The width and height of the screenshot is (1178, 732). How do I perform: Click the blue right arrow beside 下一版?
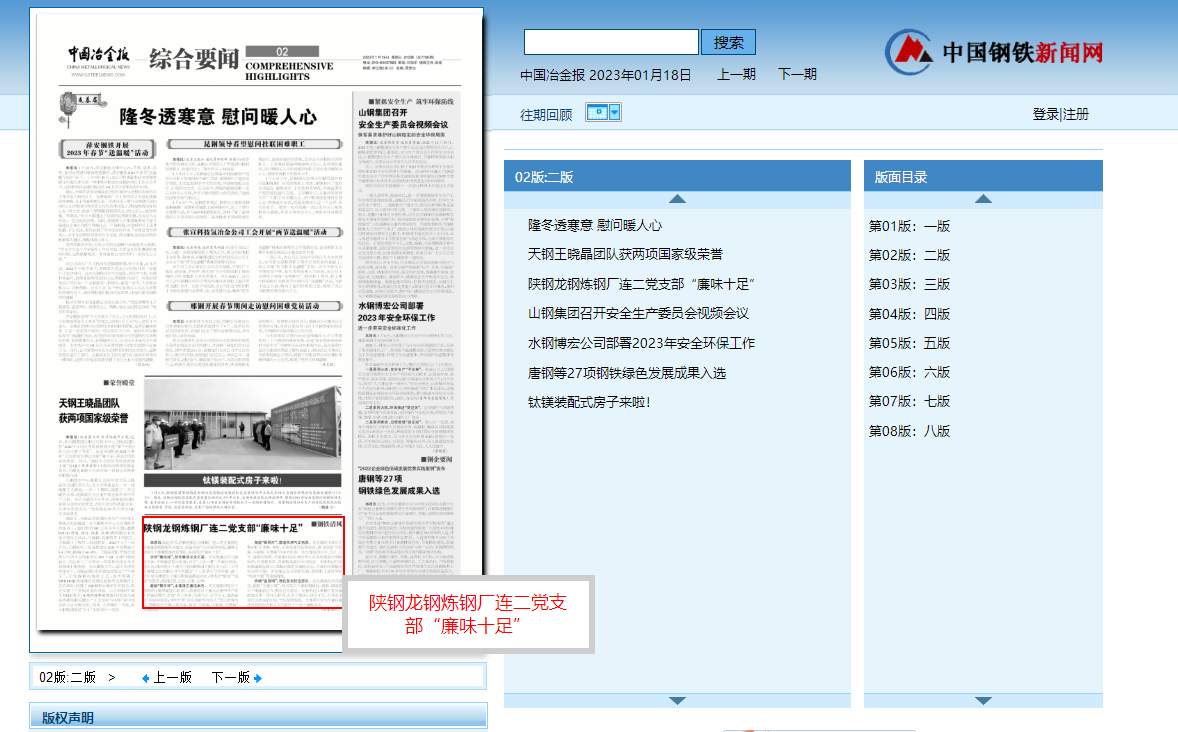click(258, 677)
